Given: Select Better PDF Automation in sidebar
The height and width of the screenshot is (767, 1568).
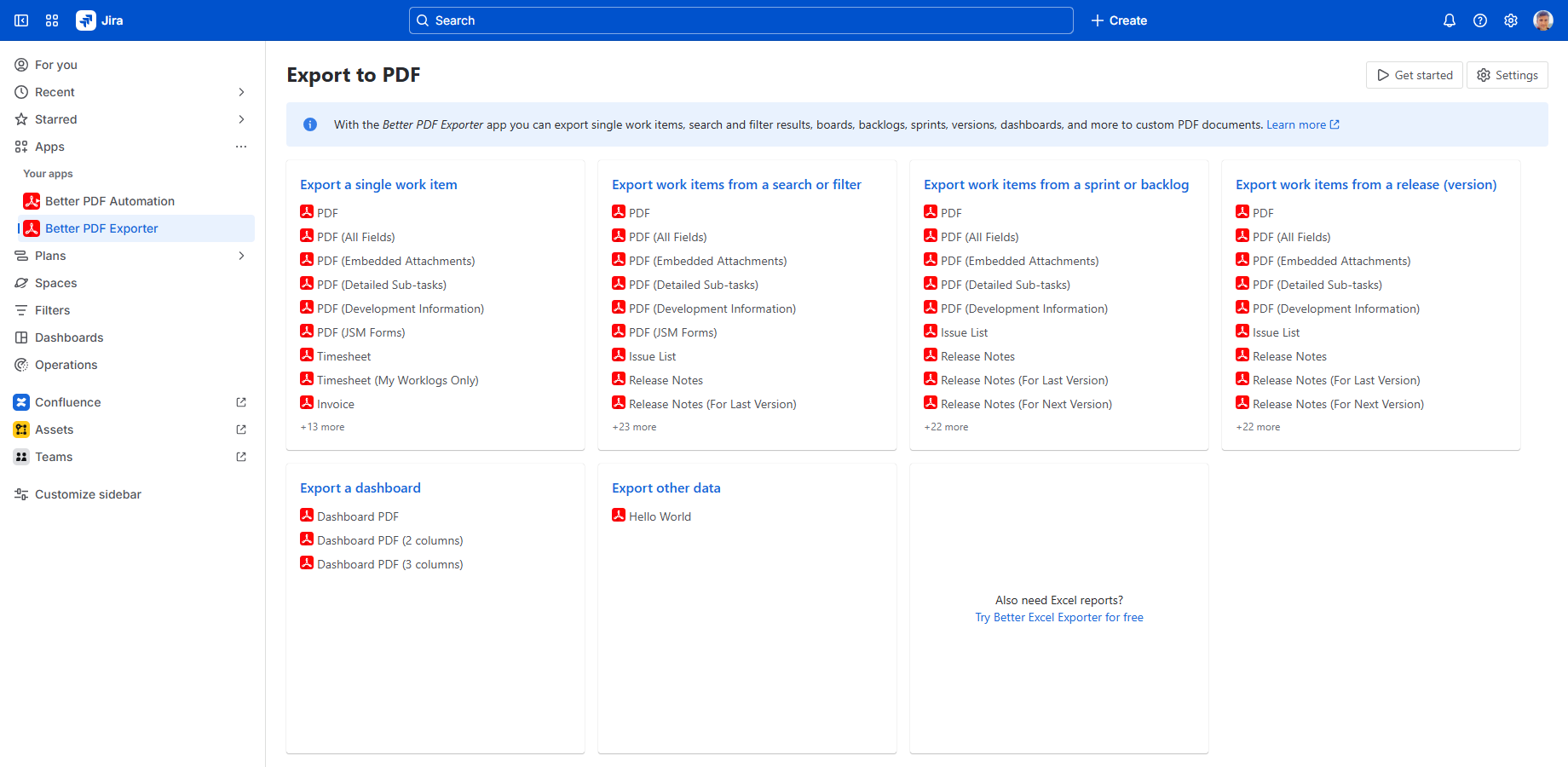Looking at the screenshot, I should [x=109, y=201].
